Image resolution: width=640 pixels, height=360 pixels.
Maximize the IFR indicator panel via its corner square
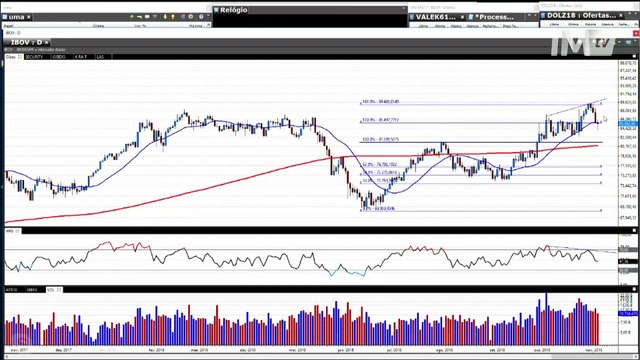tap(634, 231)
